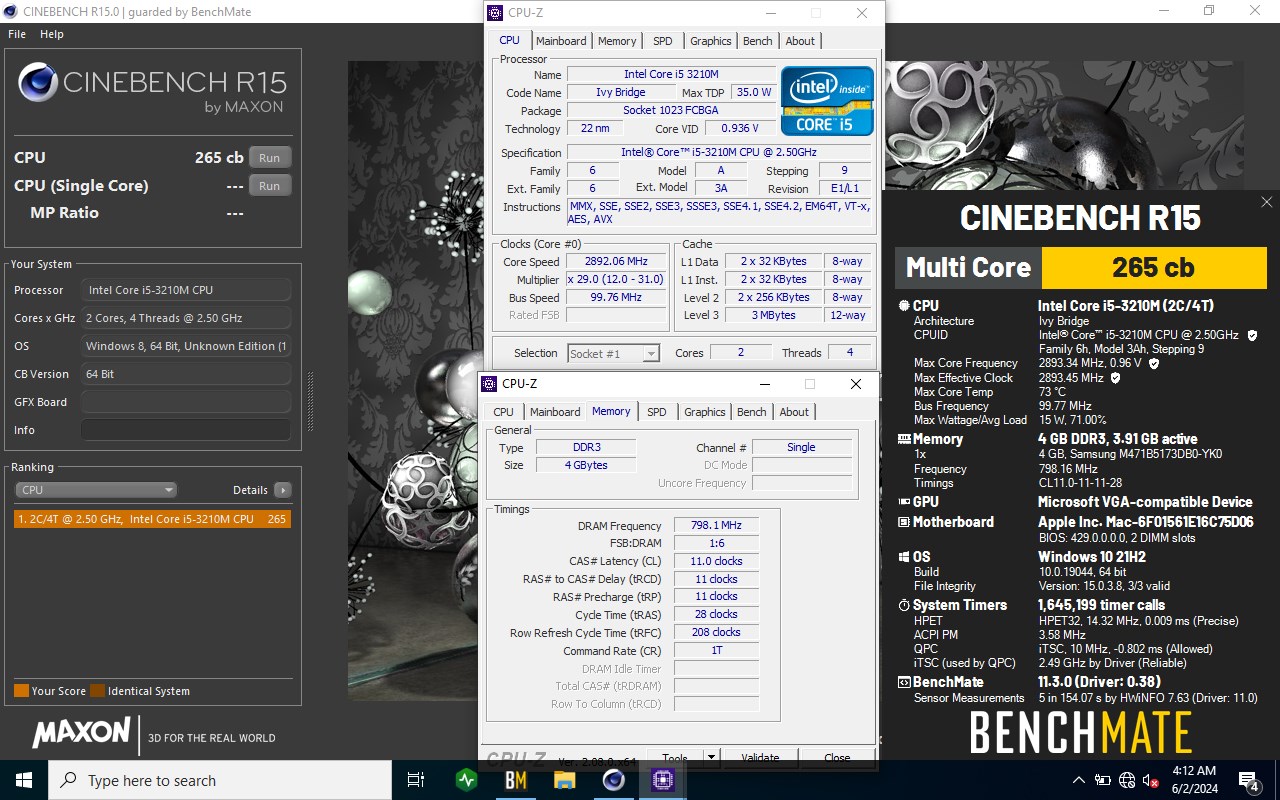The height and width of the screenshot is (800, 1280).
Task: Click the CPU chip icon in BenchMate panel
Action: coord(904,306)
